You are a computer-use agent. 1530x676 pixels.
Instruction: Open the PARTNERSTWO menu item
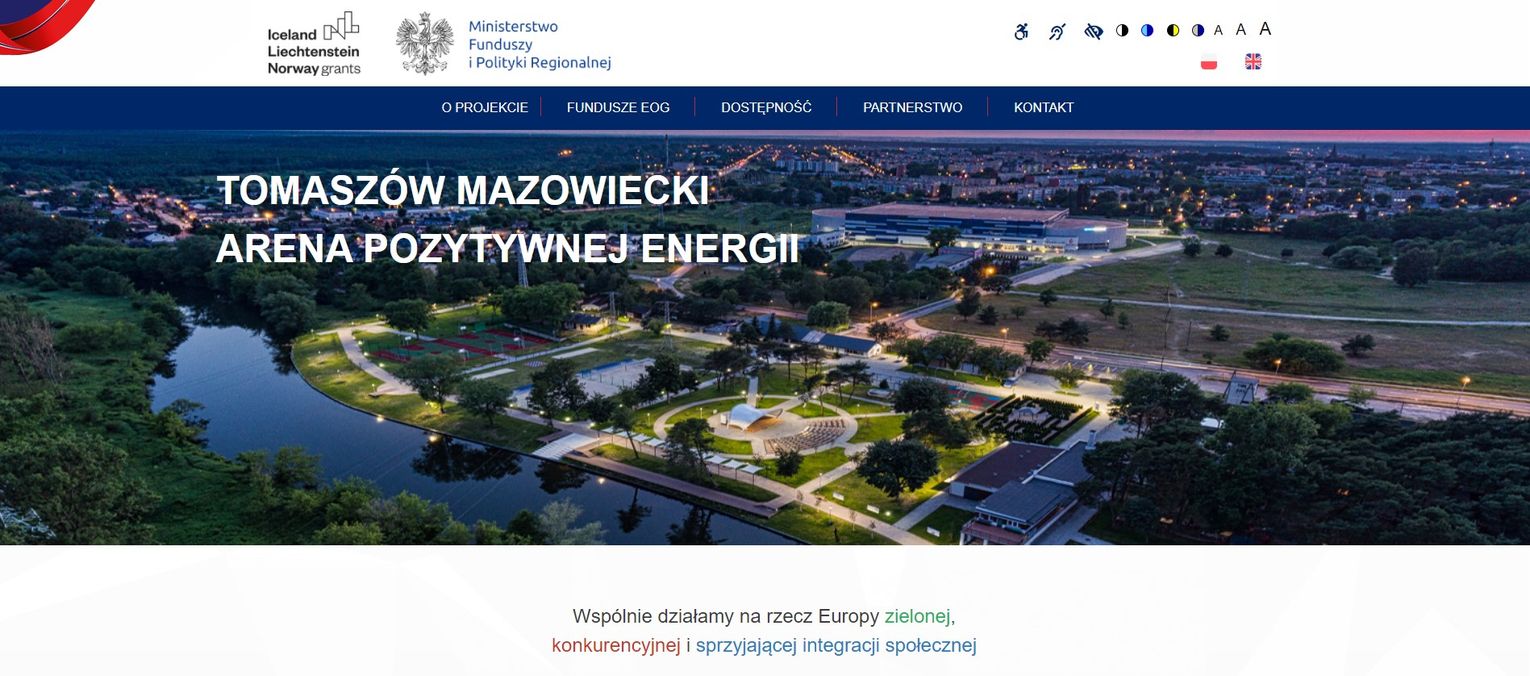[912, 108]
